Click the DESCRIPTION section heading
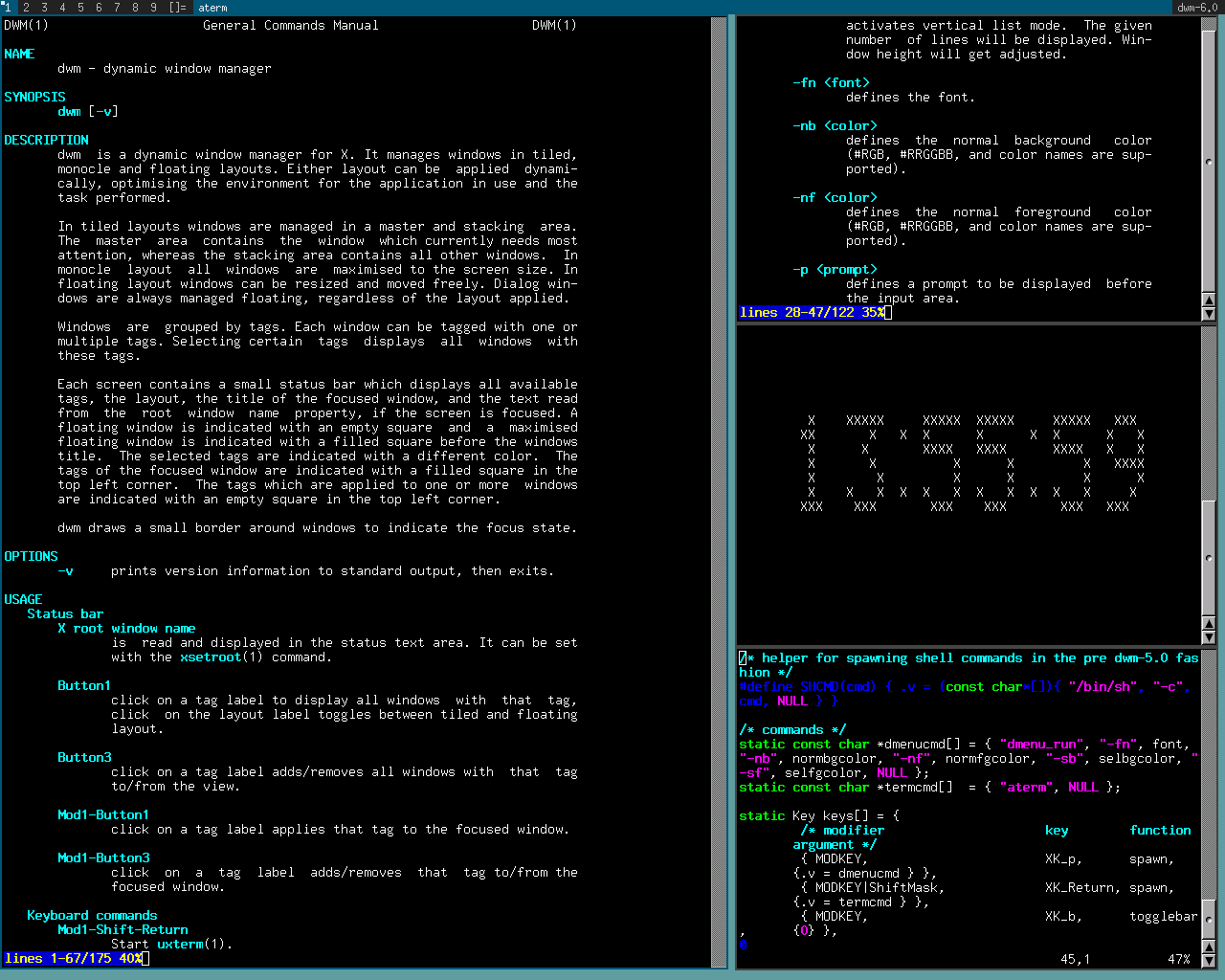This screenshot has width=1225, height=980. coord(46,141)
